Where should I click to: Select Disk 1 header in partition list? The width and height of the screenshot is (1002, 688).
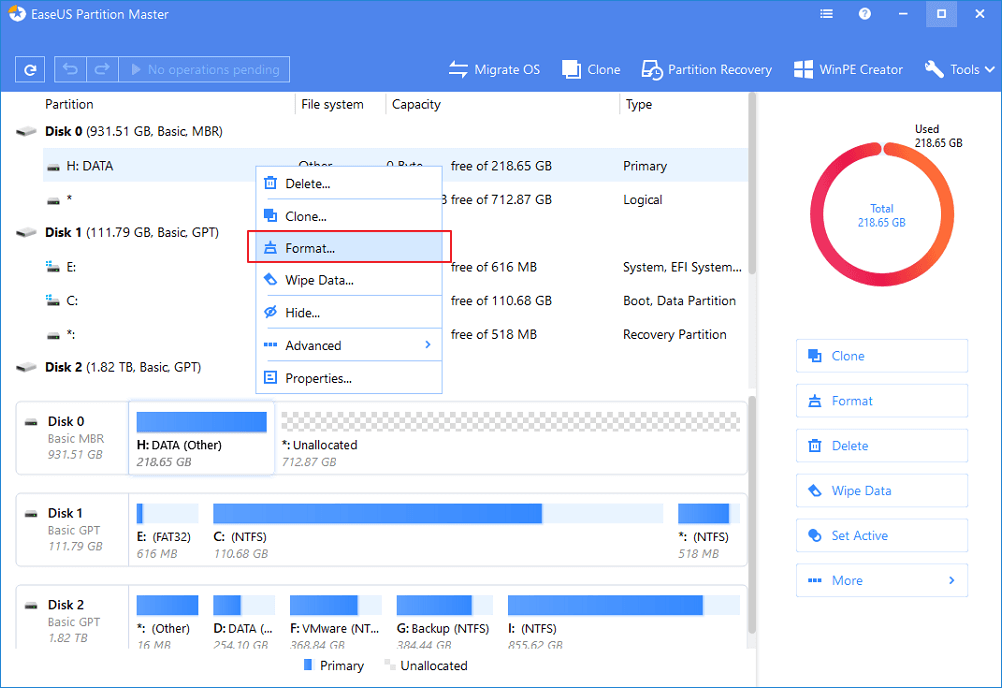point(132,232)
